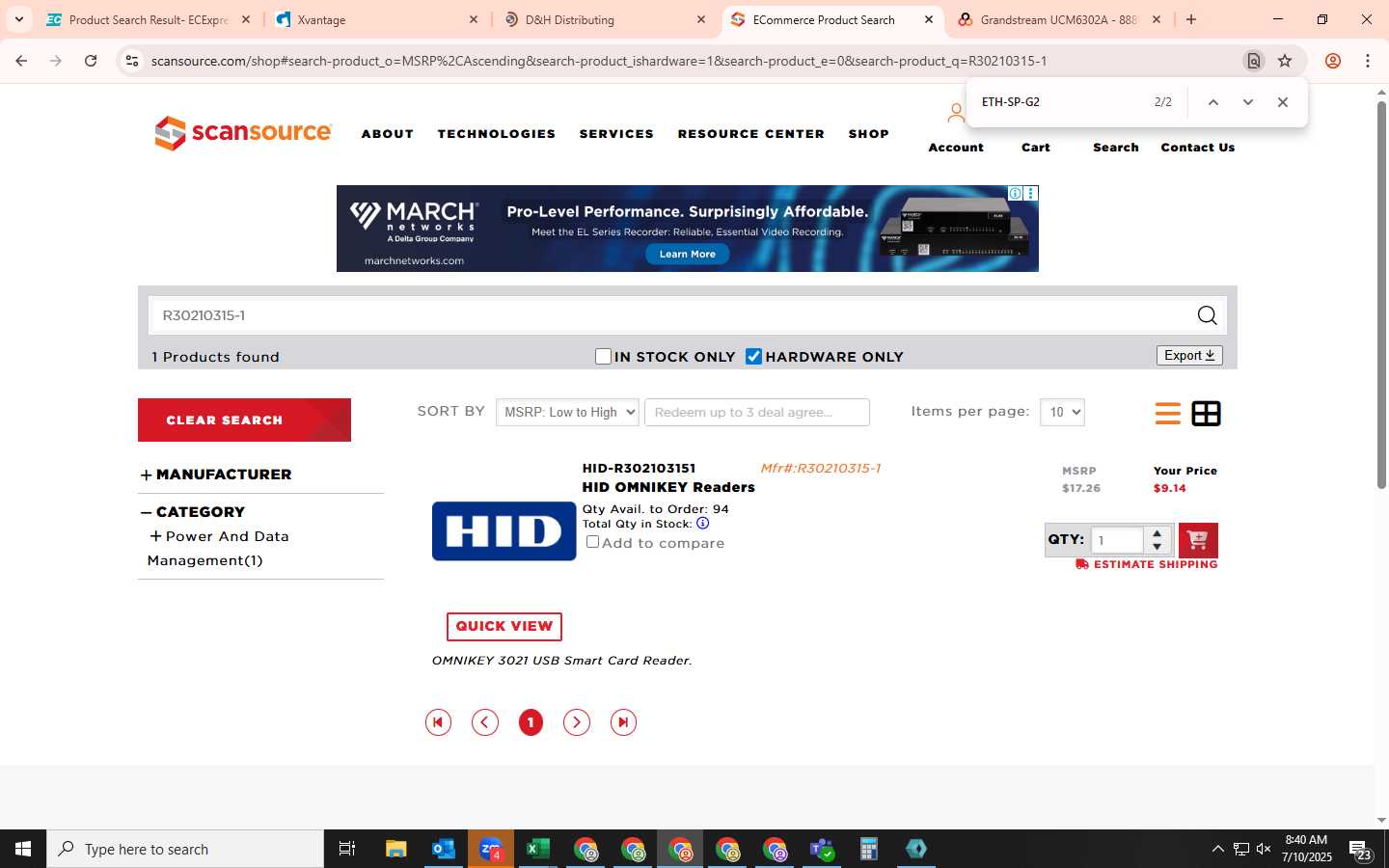
Task: Click the page vertical scrollbar
Action: click(x=1381, y=294)
